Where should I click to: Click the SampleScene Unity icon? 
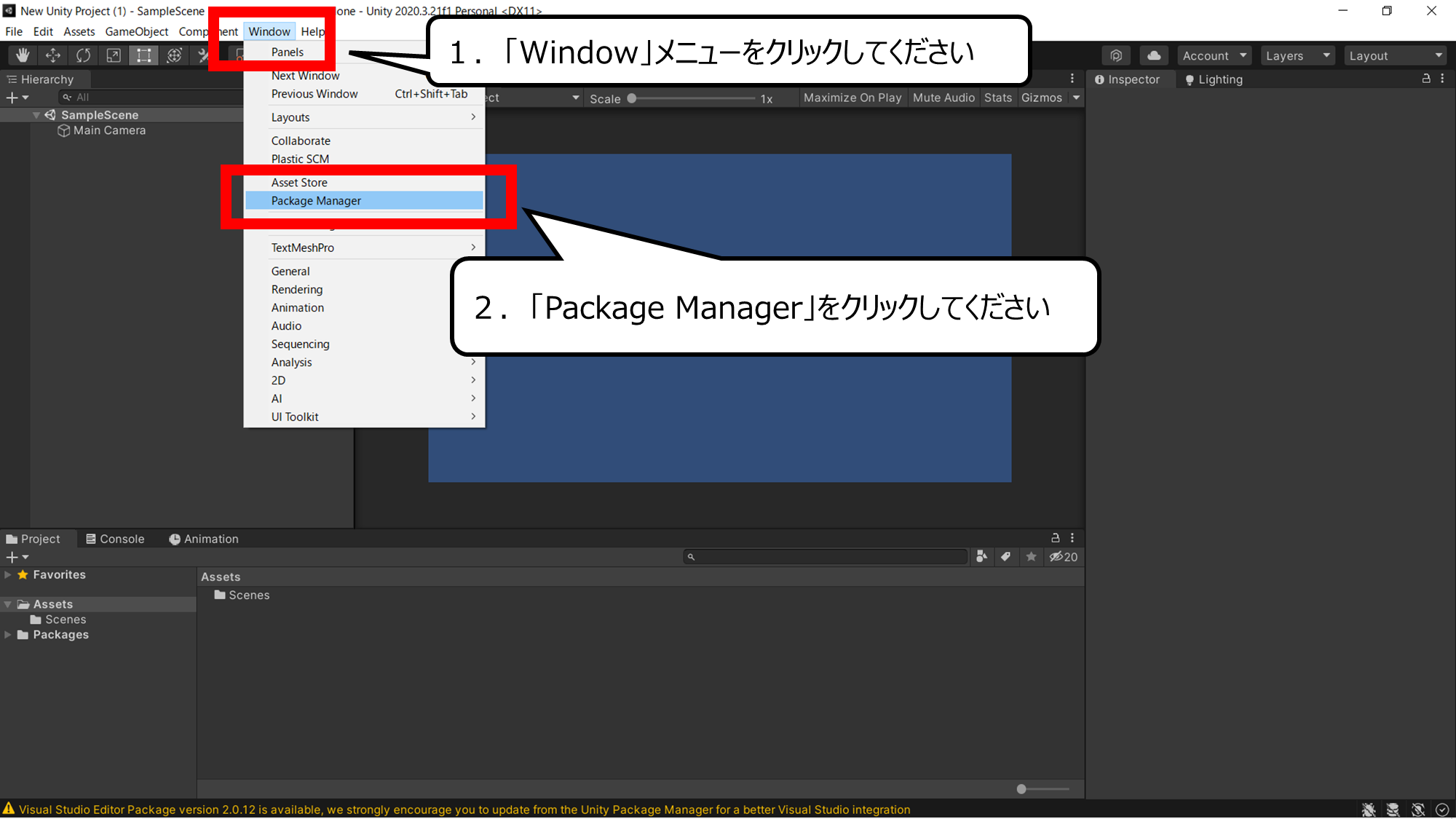50,115
